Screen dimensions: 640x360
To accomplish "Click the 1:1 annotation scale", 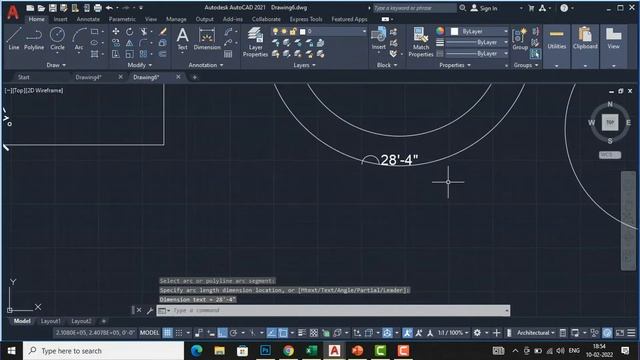I will 453,333.
